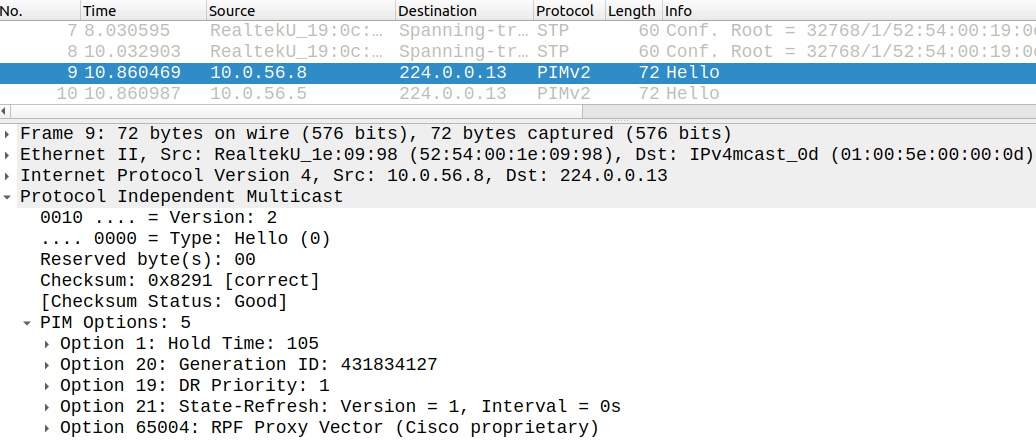This screenshot has width=1036, height=443.
Task: Expand Option 1: Hold Time entry
Action: tap(48, 344)
